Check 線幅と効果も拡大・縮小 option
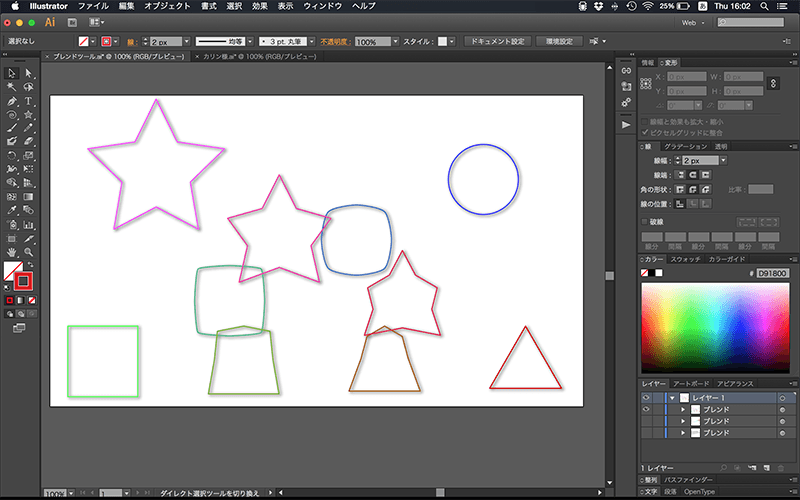This screenshot has width=800, height=500. coord(645,121)
